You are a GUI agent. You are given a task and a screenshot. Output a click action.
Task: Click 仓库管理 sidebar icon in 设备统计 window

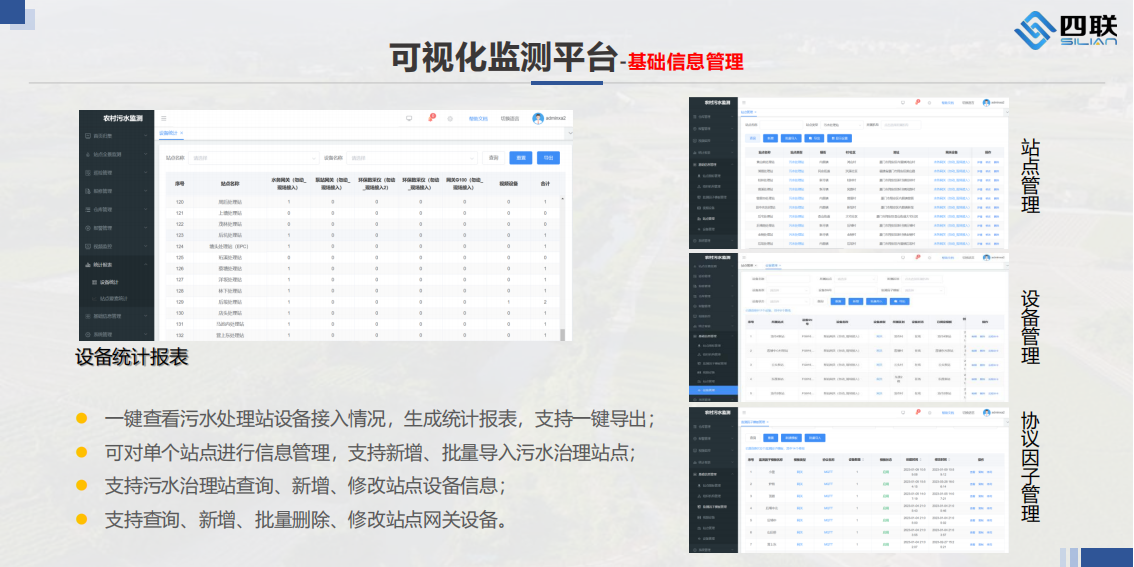click(x=88, y=210)
